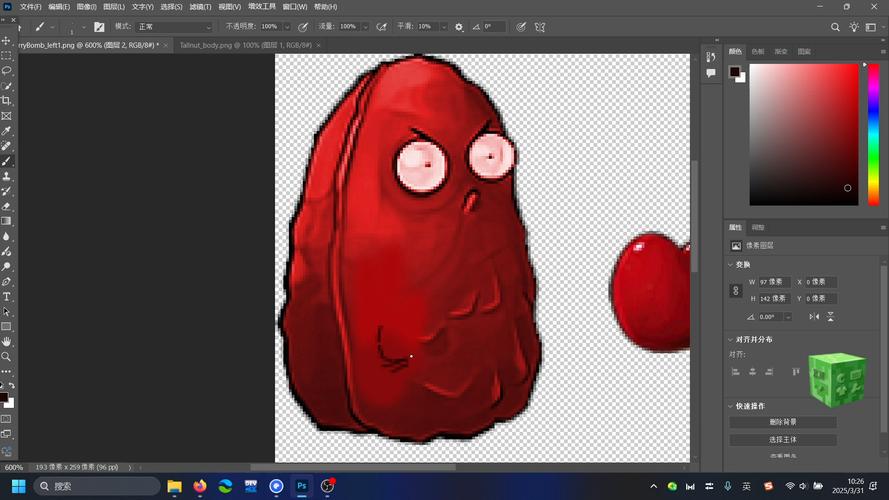This screenshot has height=500, width=889.
Task: Select the Hand tool
Action: [6, 342]
